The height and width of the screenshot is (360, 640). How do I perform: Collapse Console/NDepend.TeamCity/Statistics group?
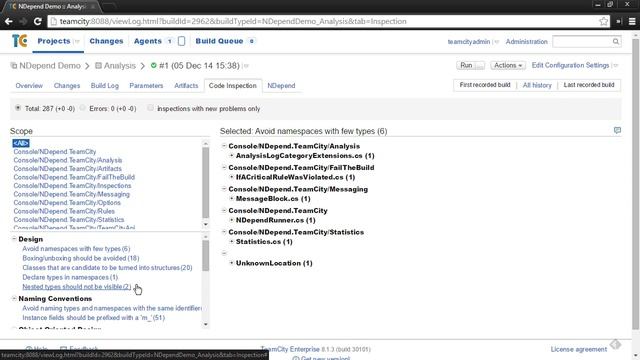pyautogui.click(x=224, y=232)
